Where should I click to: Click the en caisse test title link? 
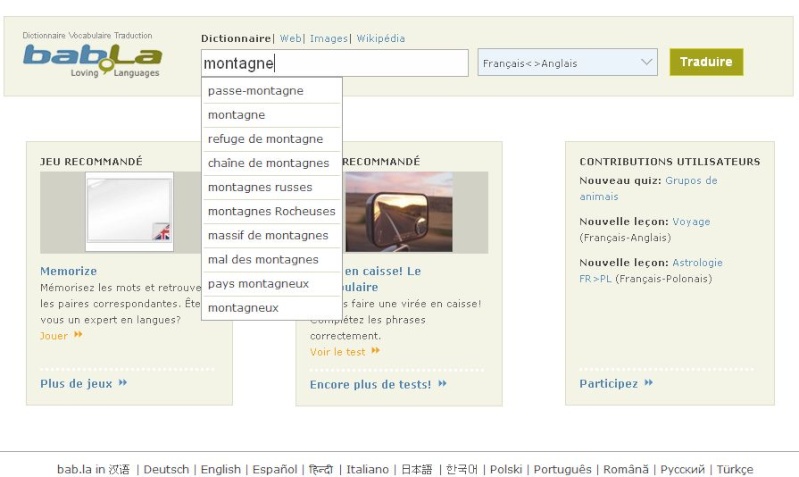click(383, 279)
